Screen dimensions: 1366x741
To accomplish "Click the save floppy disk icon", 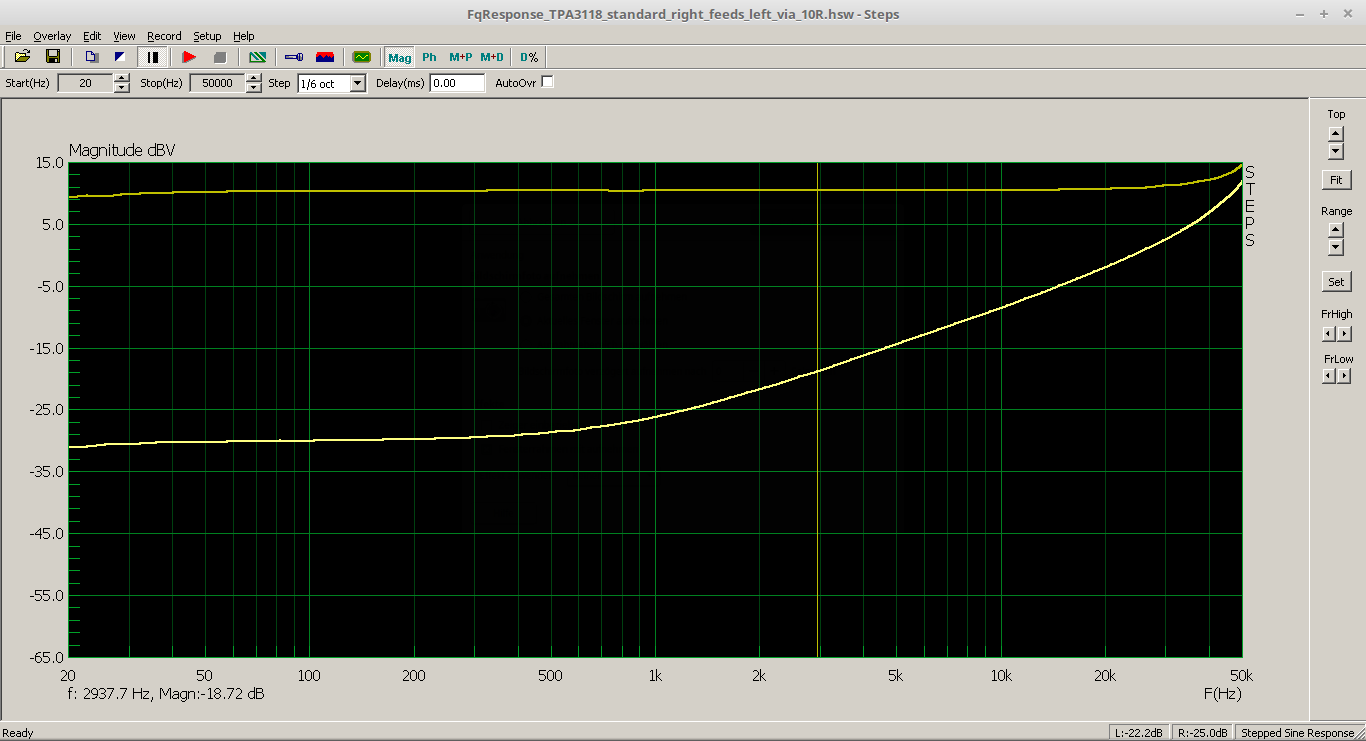I will 53,57.
